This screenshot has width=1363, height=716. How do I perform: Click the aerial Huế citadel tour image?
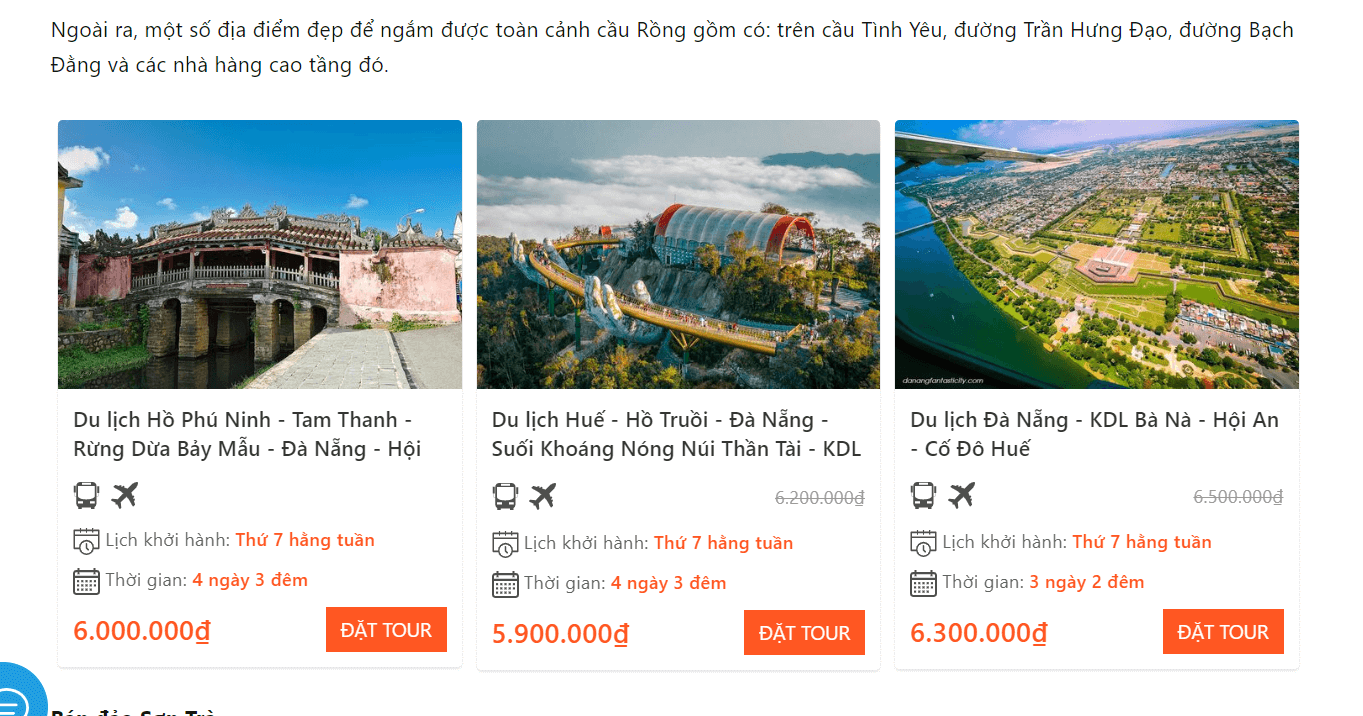click(1097, 254)
